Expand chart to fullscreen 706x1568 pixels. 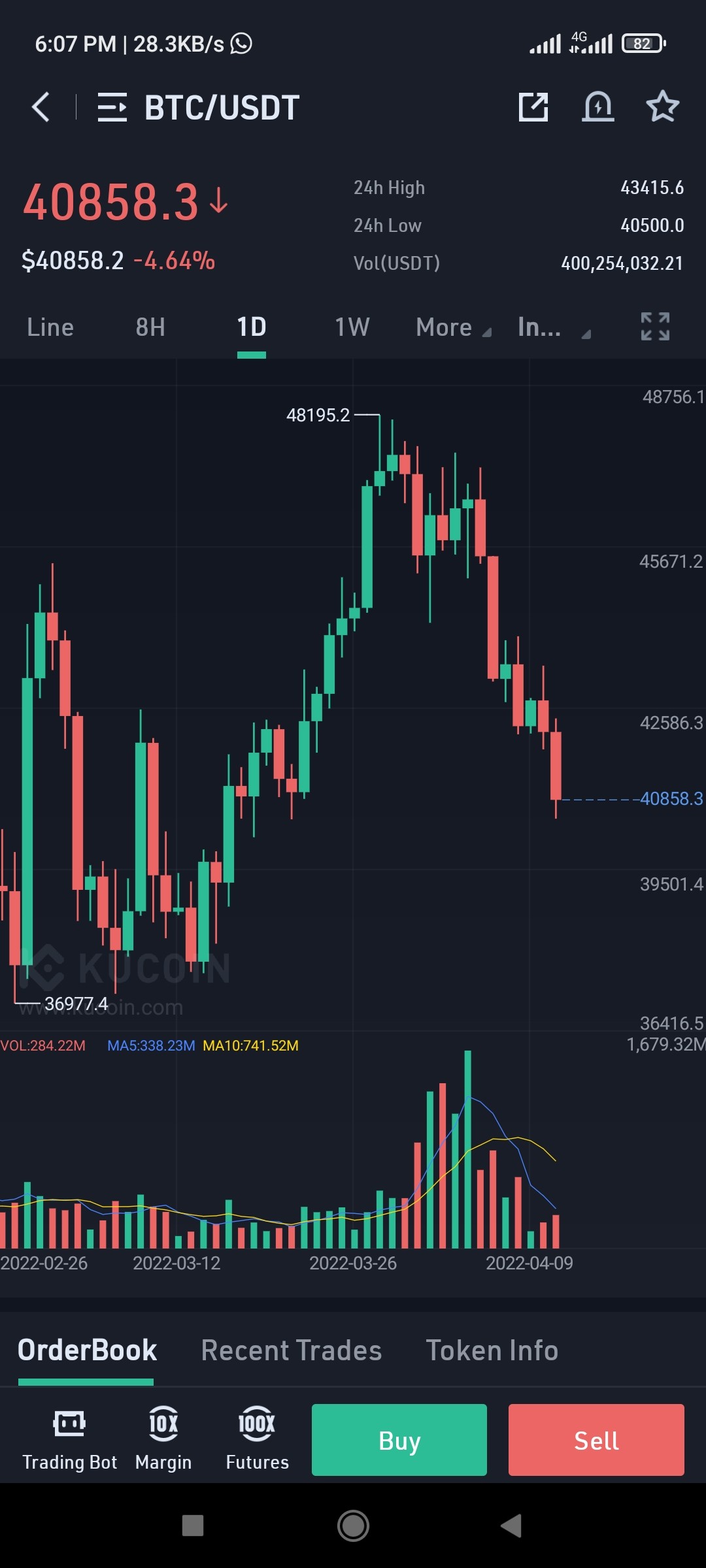pos(655,327)
